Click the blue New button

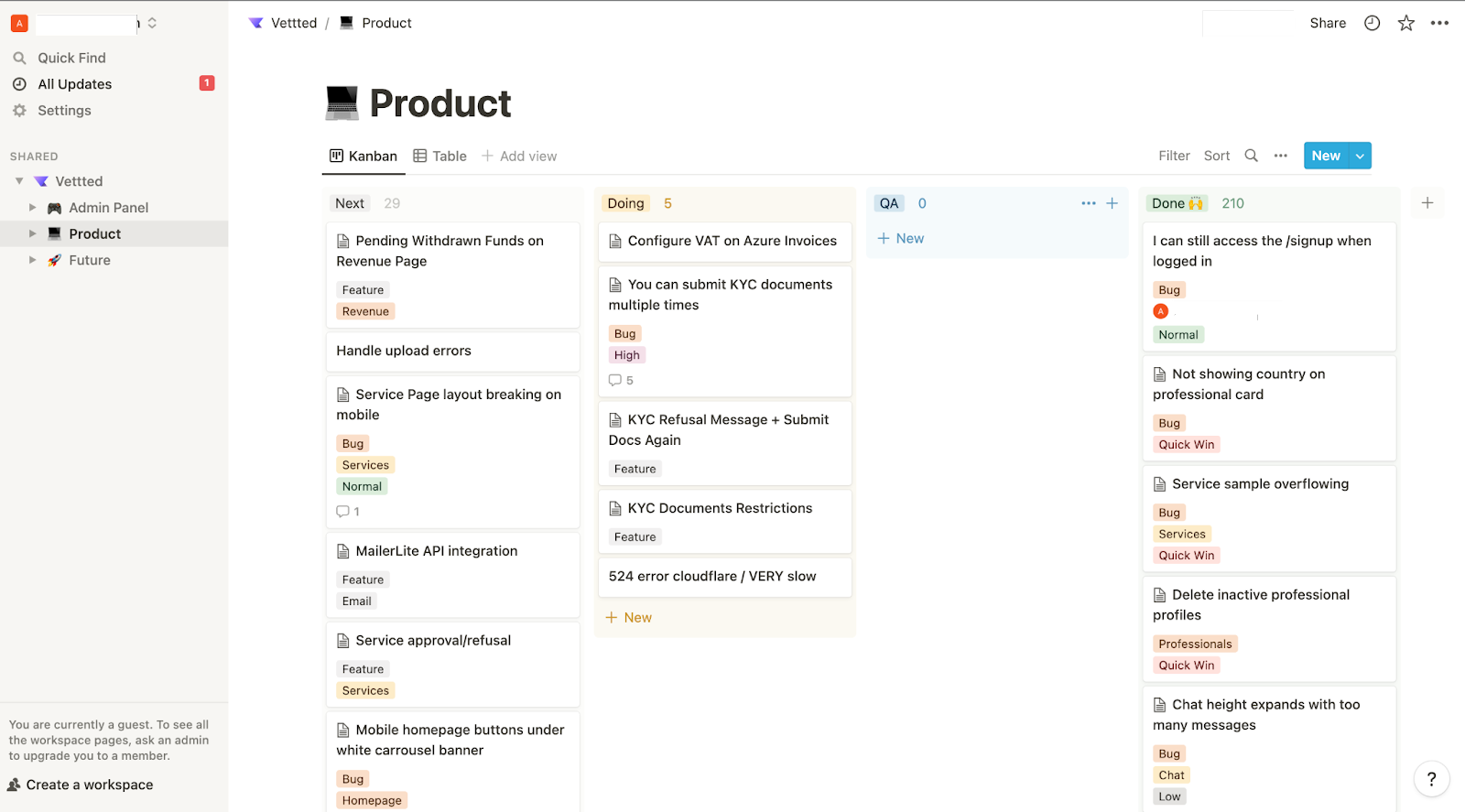pyautogui.click(x=1326, y=156)
